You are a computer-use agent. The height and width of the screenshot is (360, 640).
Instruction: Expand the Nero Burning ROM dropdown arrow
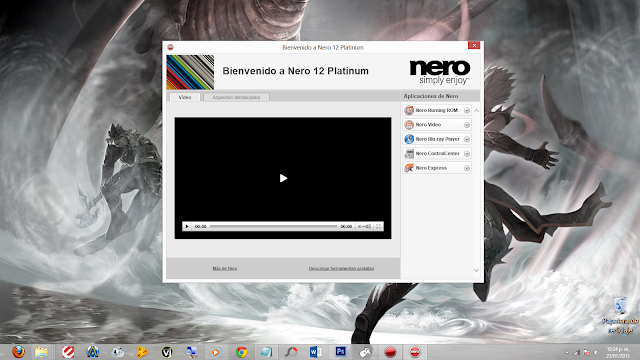[467, 110]
